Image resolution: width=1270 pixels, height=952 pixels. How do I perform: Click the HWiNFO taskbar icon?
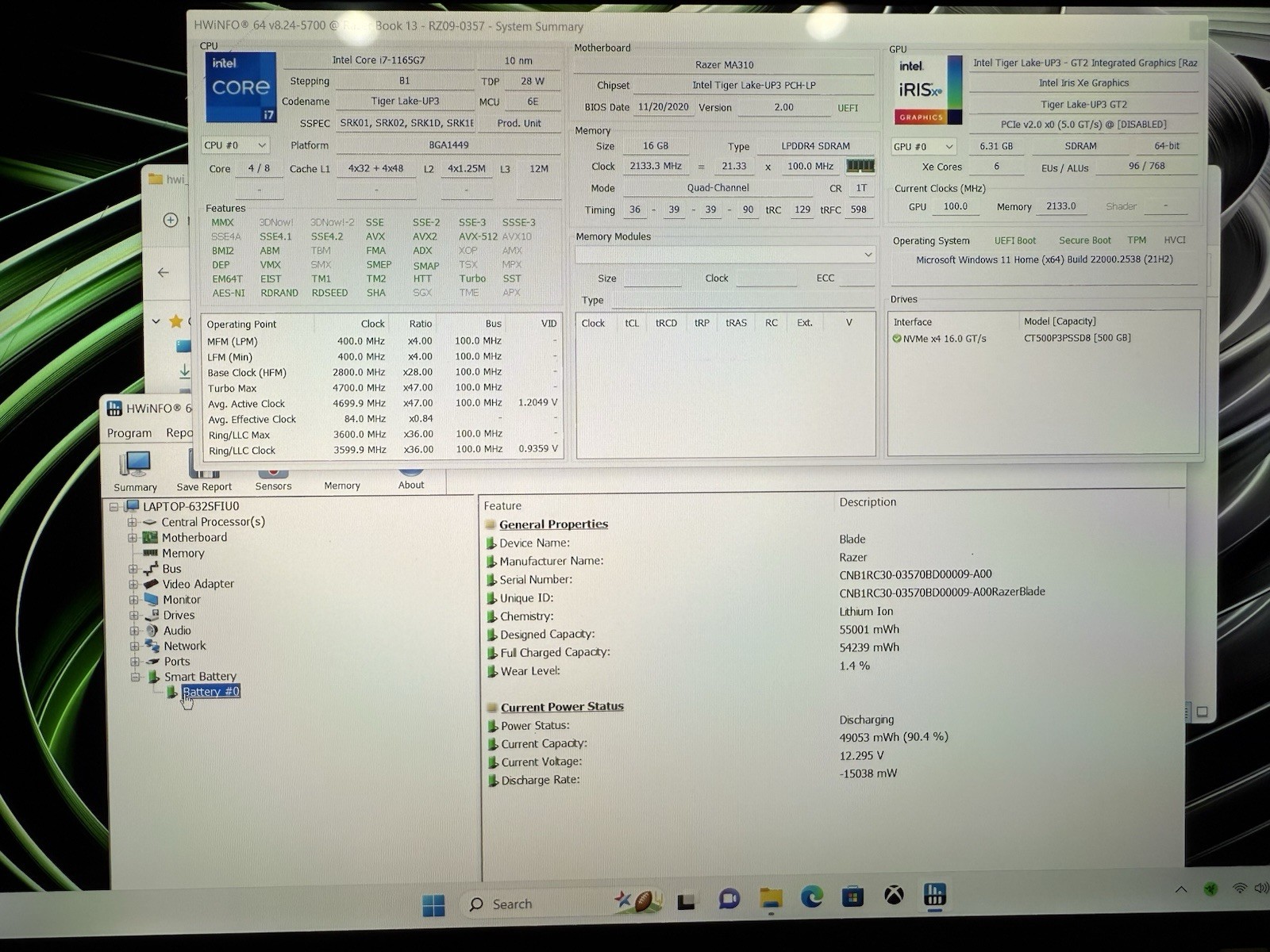coord(934,895)
